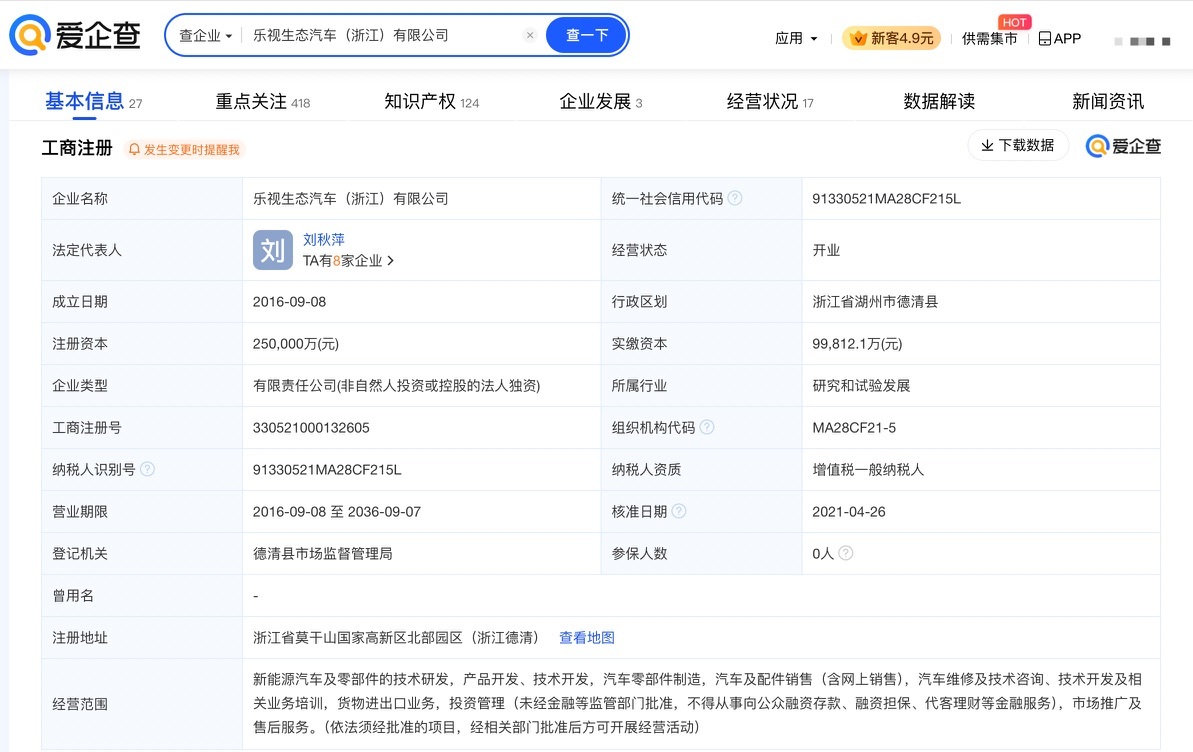This screenshot has height=752, width=1193.
Task: Click help icon next to 纳税人识别号
Action: (148, 469)
